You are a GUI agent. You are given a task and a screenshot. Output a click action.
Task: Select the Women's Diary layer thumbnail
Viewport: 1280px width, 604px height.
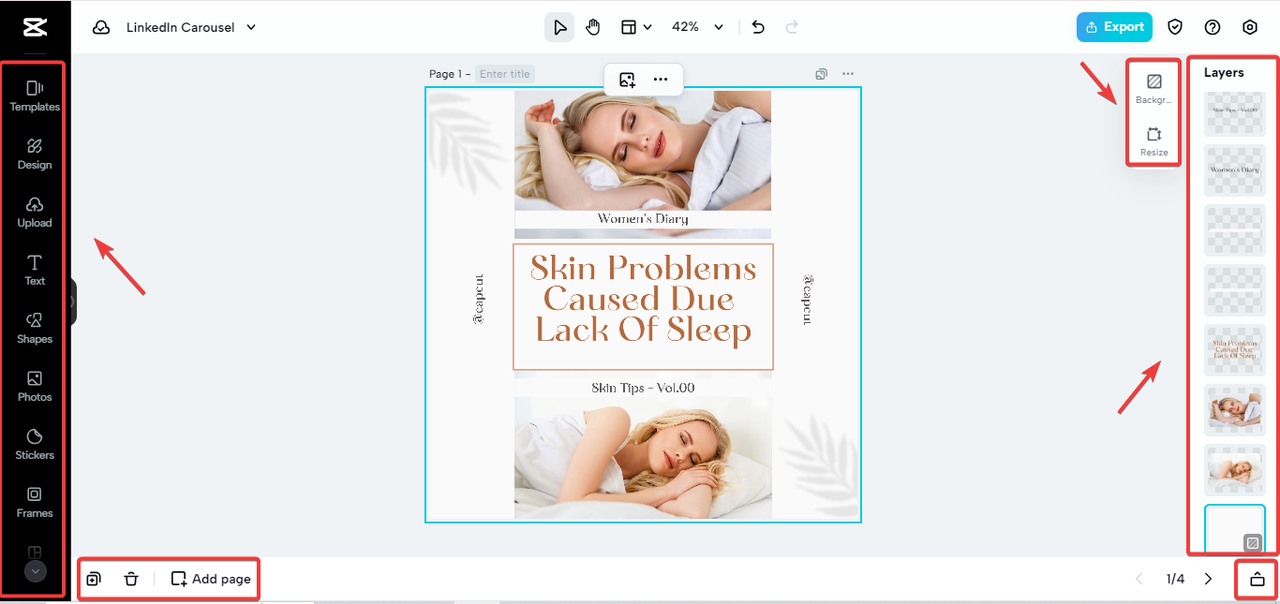pyautogui.click(x=1235, y=169)
